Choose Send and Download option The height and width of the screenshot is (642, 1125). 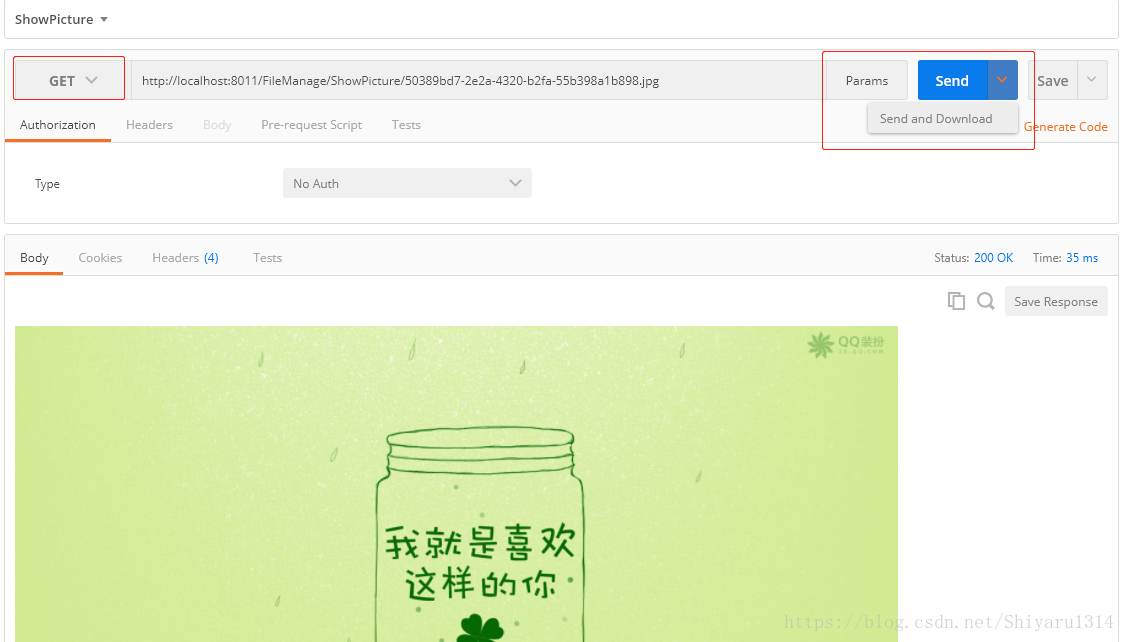[x=942, y=119]
